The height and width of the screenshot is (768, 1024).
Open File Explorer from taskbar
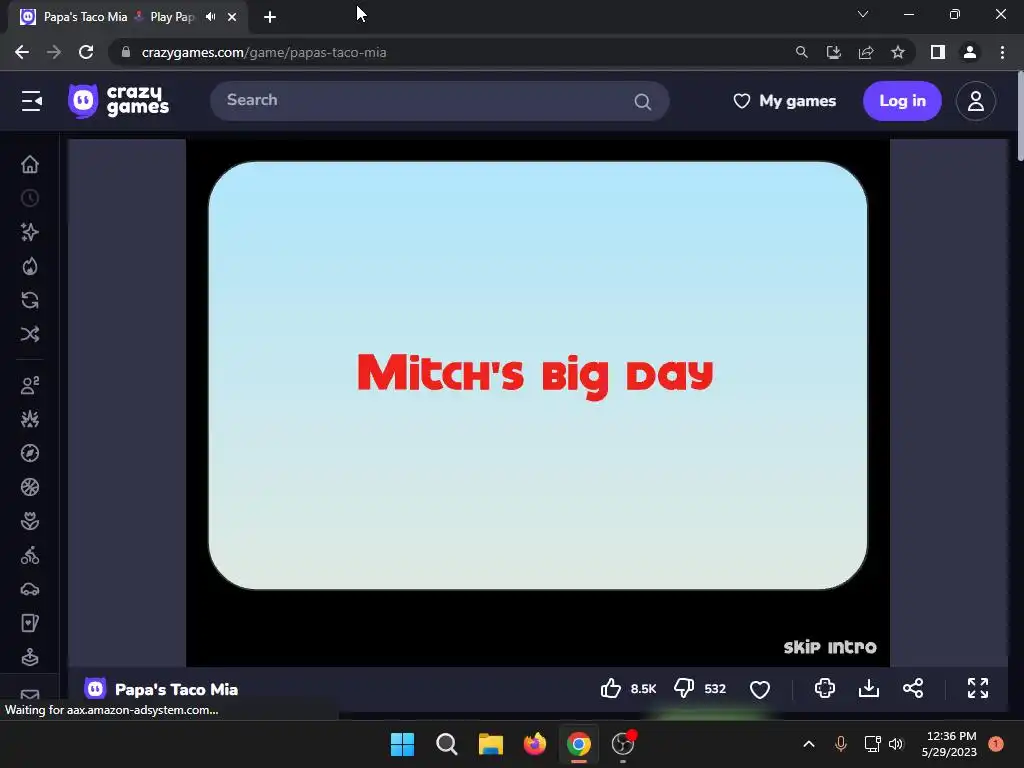[490, 744]
